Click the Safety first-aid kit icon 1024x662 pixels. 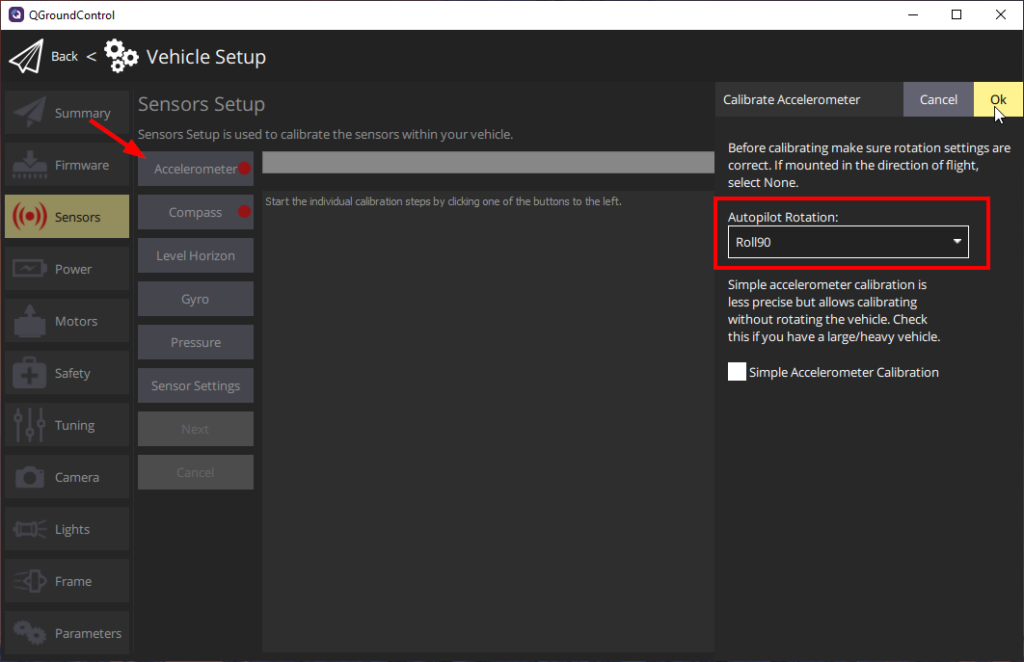[x=29, y=373]
